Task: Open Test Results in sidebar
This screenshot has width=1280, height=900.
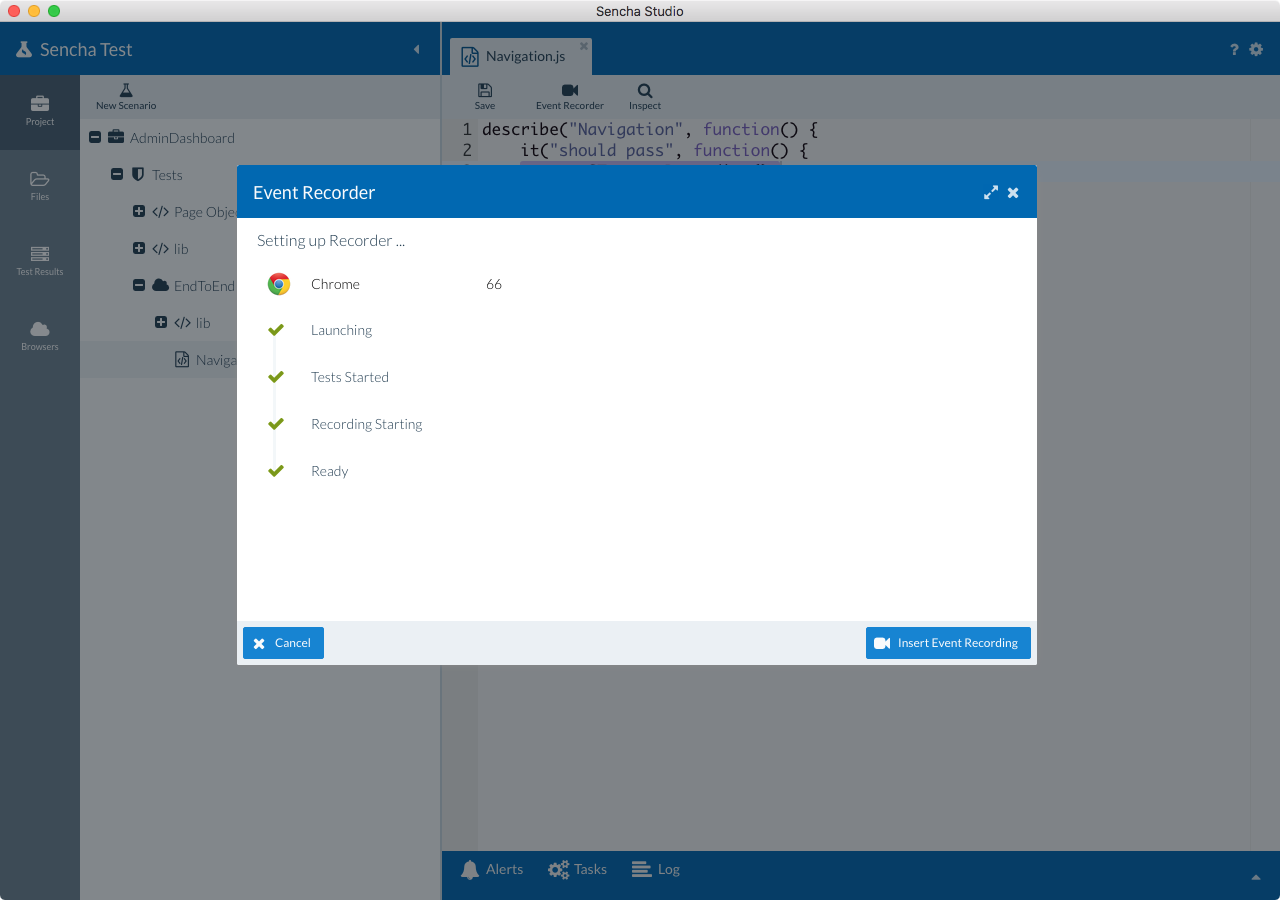Action: coord(40,261)
